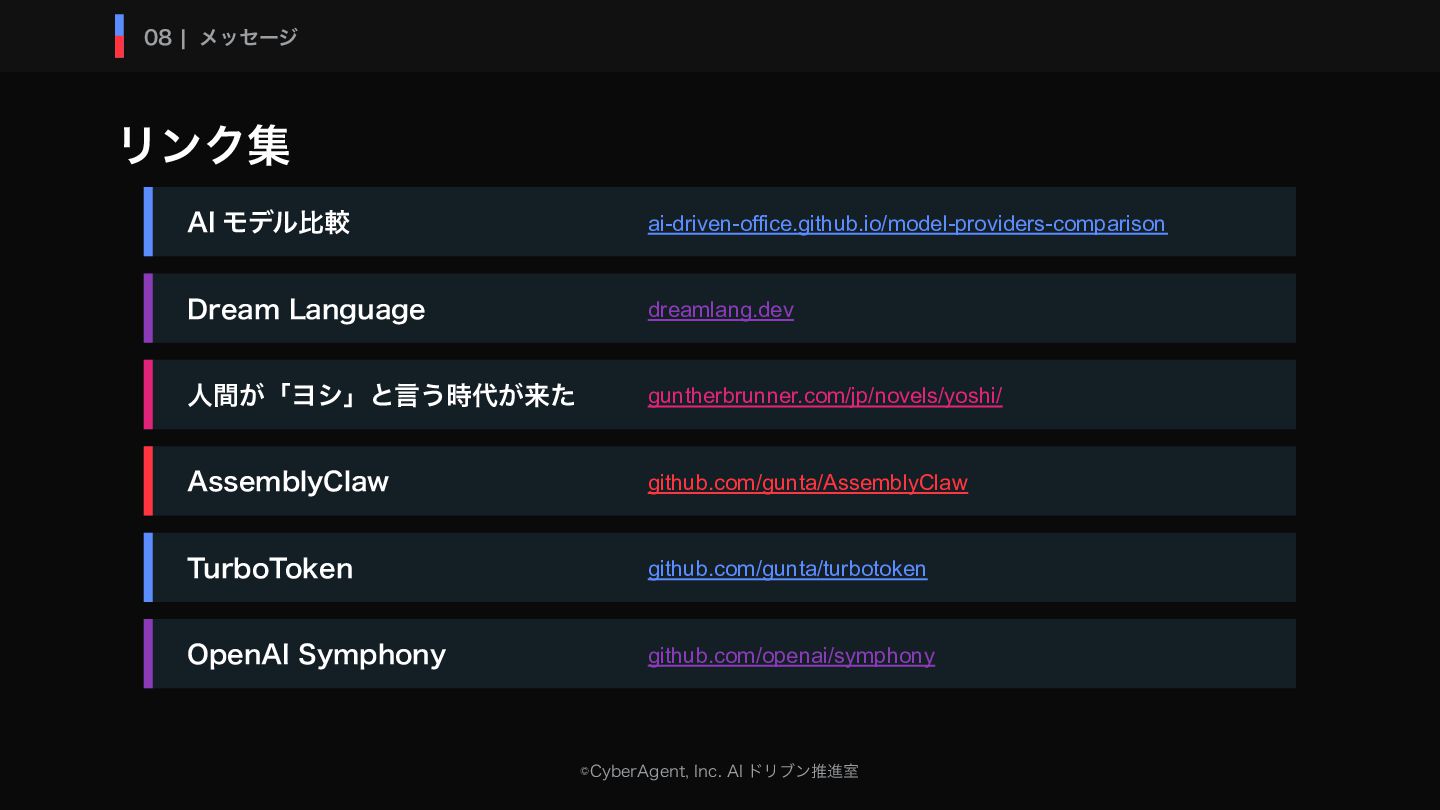Open the ai-driven-office.github.io model-providers-comparison link

click(x=907, y=223)
